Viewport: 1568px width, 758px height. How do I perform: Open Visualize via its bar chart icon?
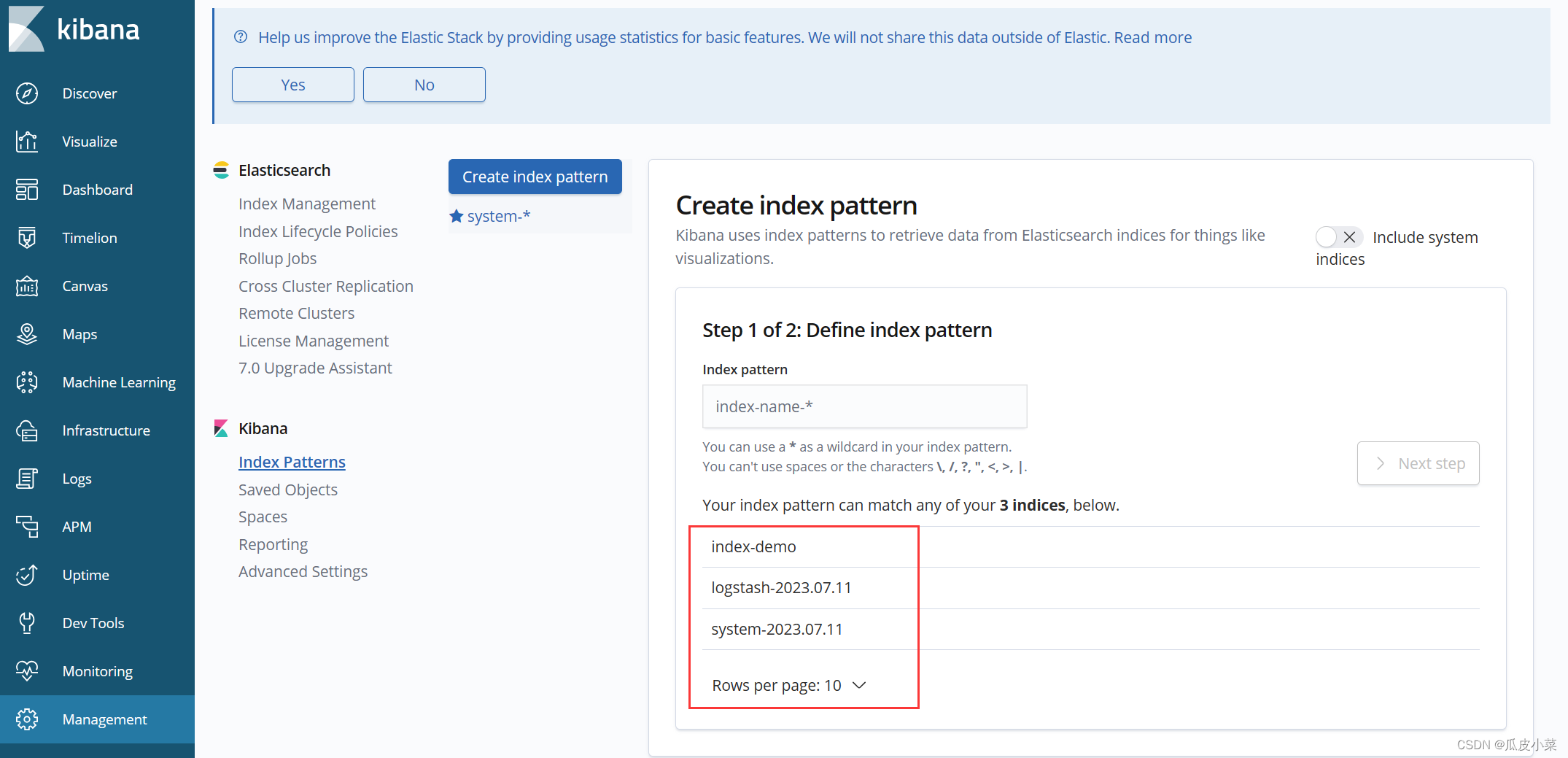[27, 142]
